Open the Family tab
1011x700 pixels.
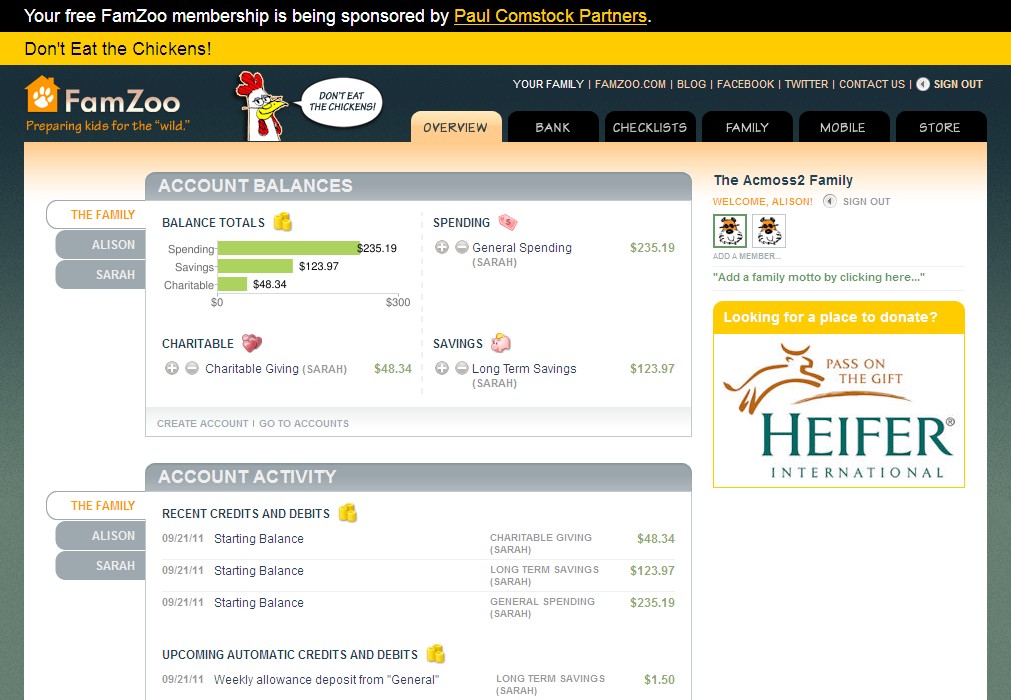point(747,127)
